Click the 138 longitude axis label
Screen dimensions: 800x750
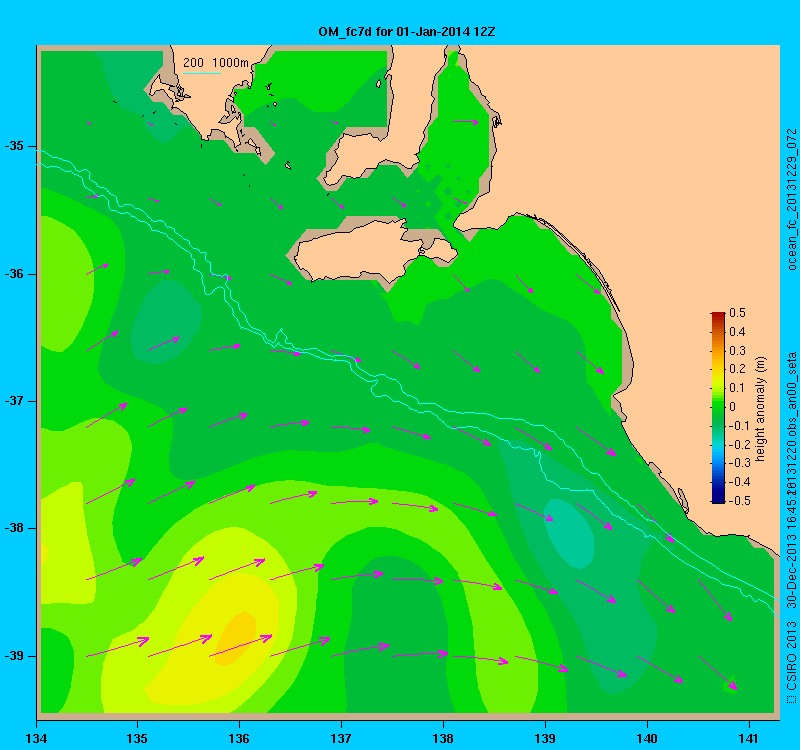443,739
